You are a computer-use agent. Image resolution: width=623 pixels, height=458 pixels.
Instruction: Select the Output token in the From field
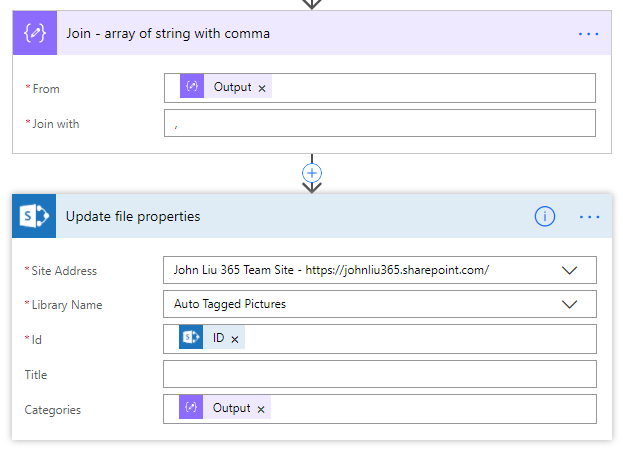click(232, 87)
